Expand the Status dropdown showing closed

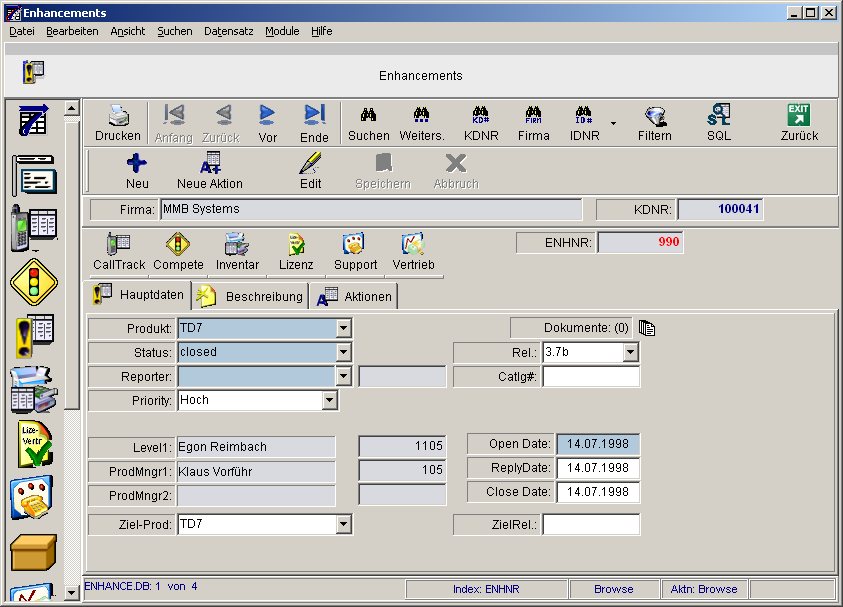343,352
